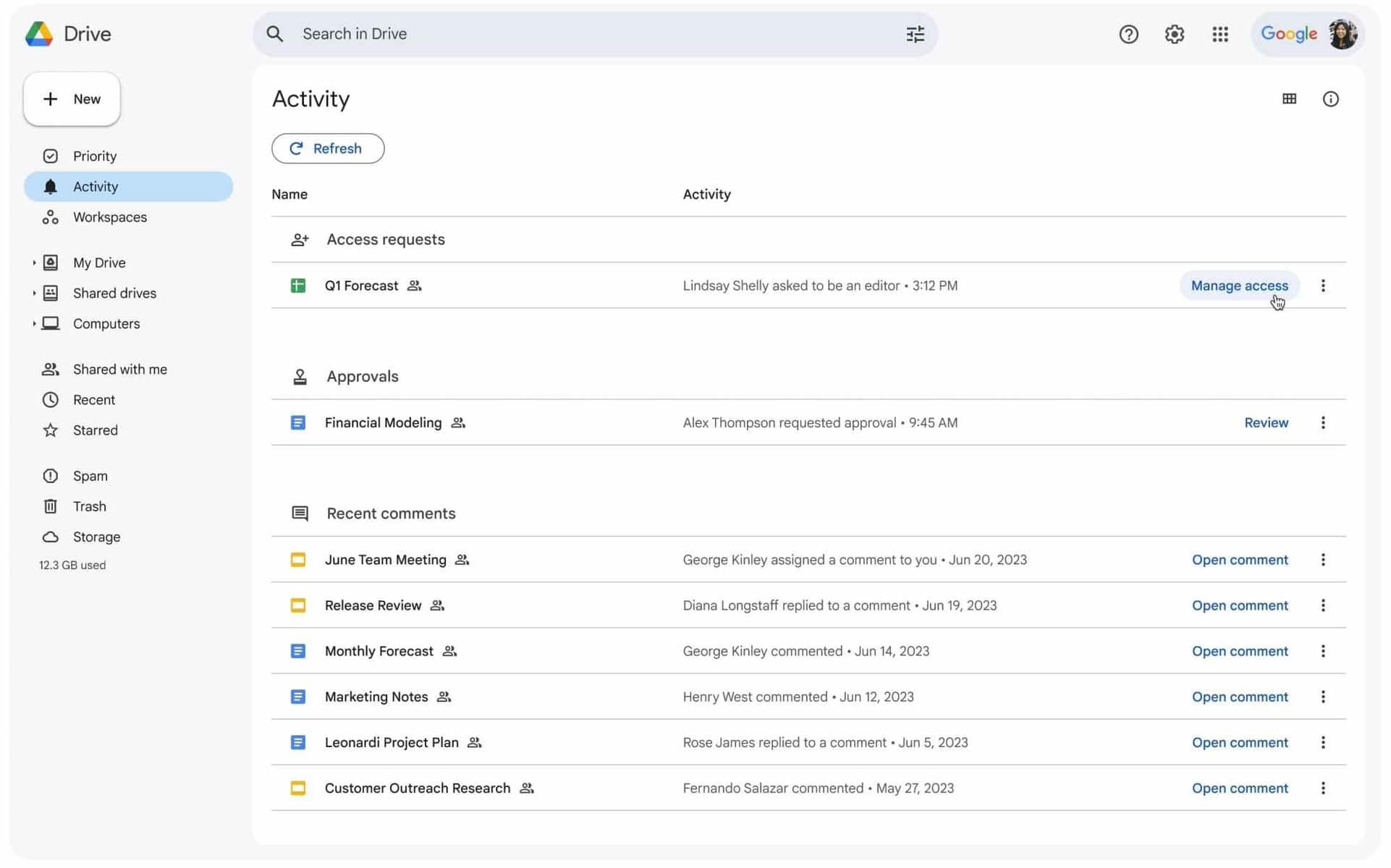Screen dimensions: 1391x868
Task: Open comment for June Team Meeting
Action: pyautogui.click(x=1240, y=559)
